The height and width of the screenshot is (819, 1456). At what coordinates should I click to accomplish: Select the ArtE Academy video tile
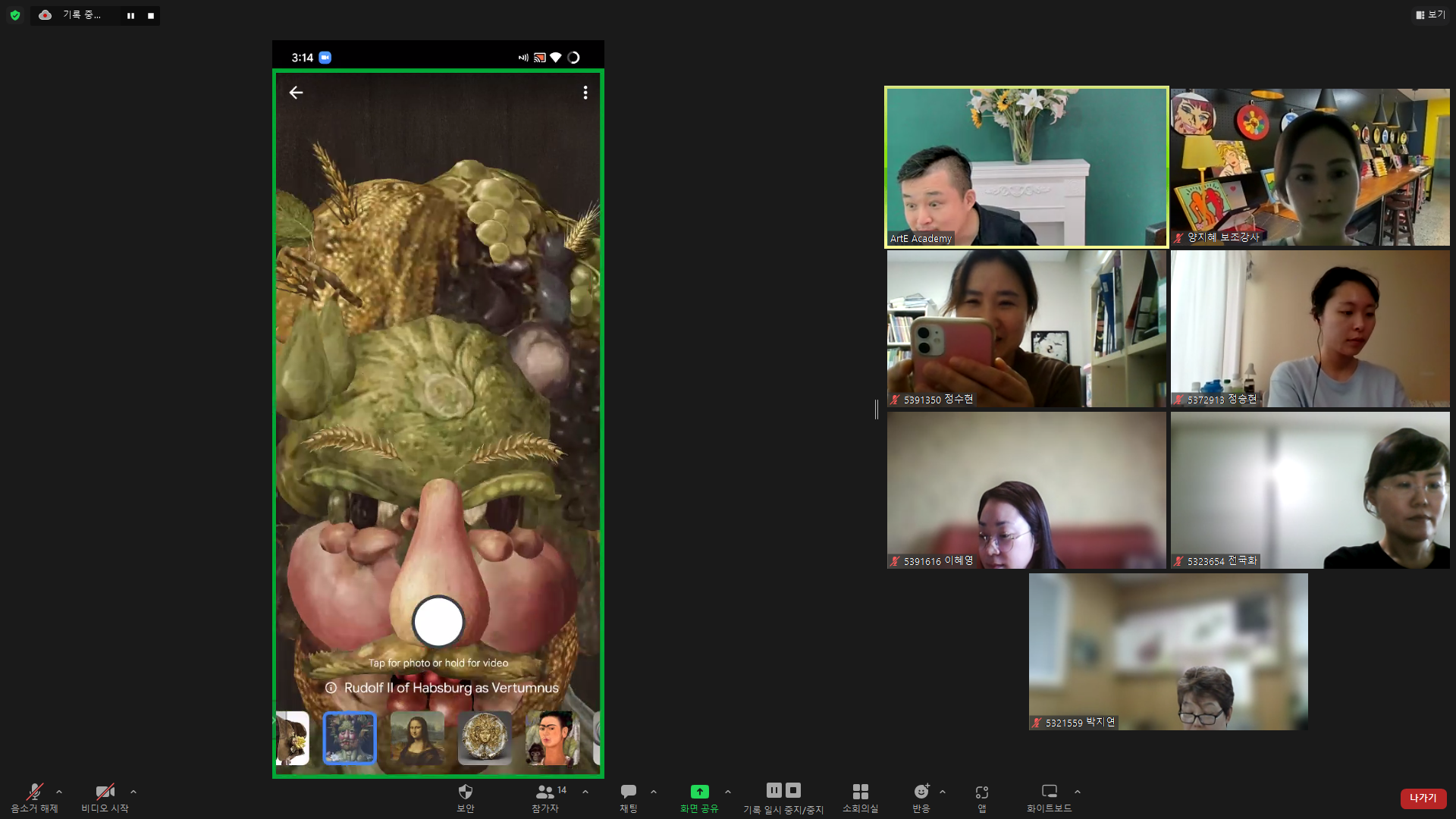(1027, 167)
